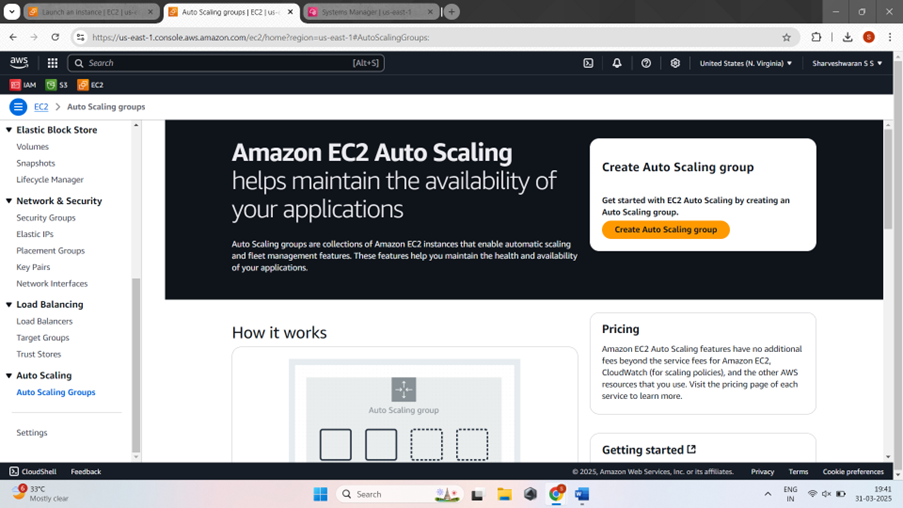This screenshot has height=508, width=903.
Task: Open Microsoft Word from the taskbar
Action: coord(582,494)
